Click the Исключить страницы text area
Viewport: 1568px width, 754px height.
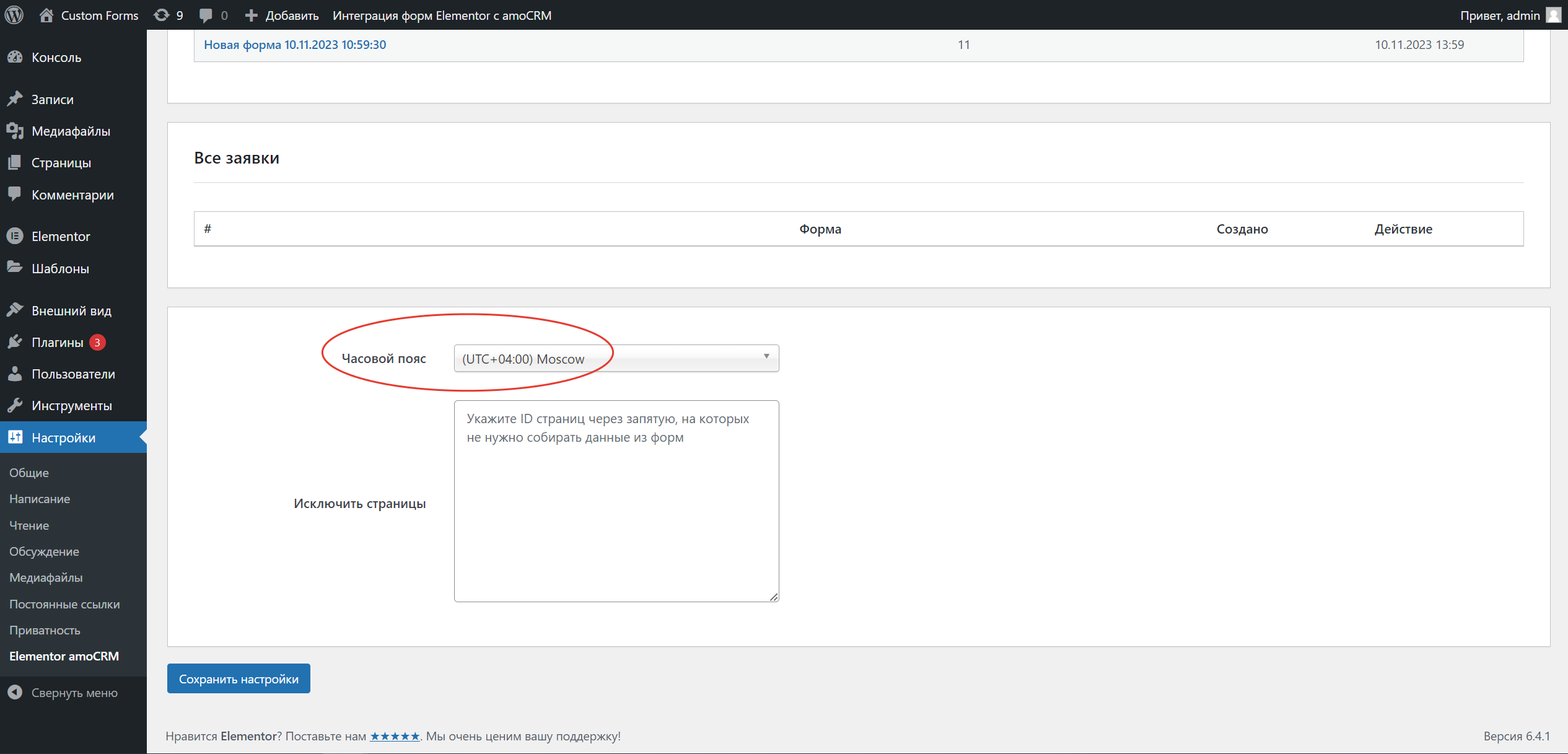[x=616, y=502]
